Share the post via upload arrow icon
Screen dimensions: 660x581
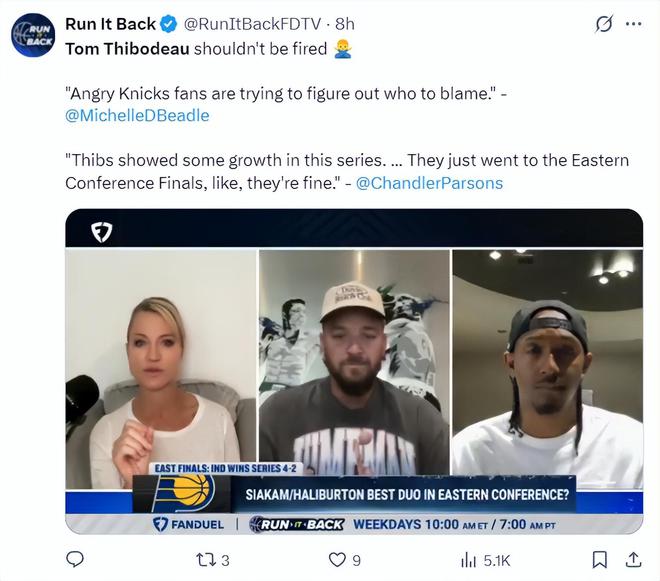point(632,560)
